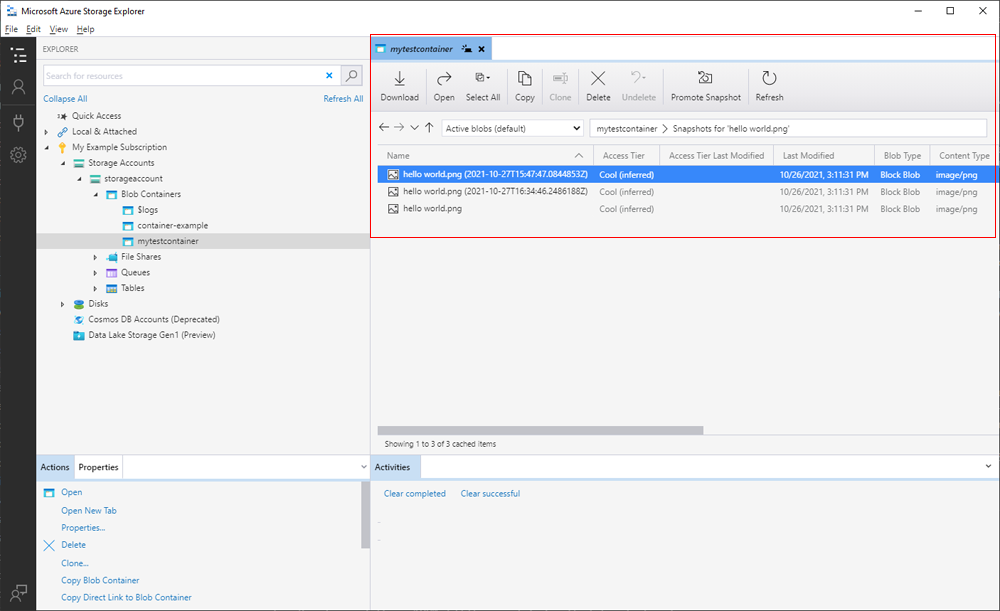Click the Delete toolbar button
Screen dimensions: 1000x611
598,85
